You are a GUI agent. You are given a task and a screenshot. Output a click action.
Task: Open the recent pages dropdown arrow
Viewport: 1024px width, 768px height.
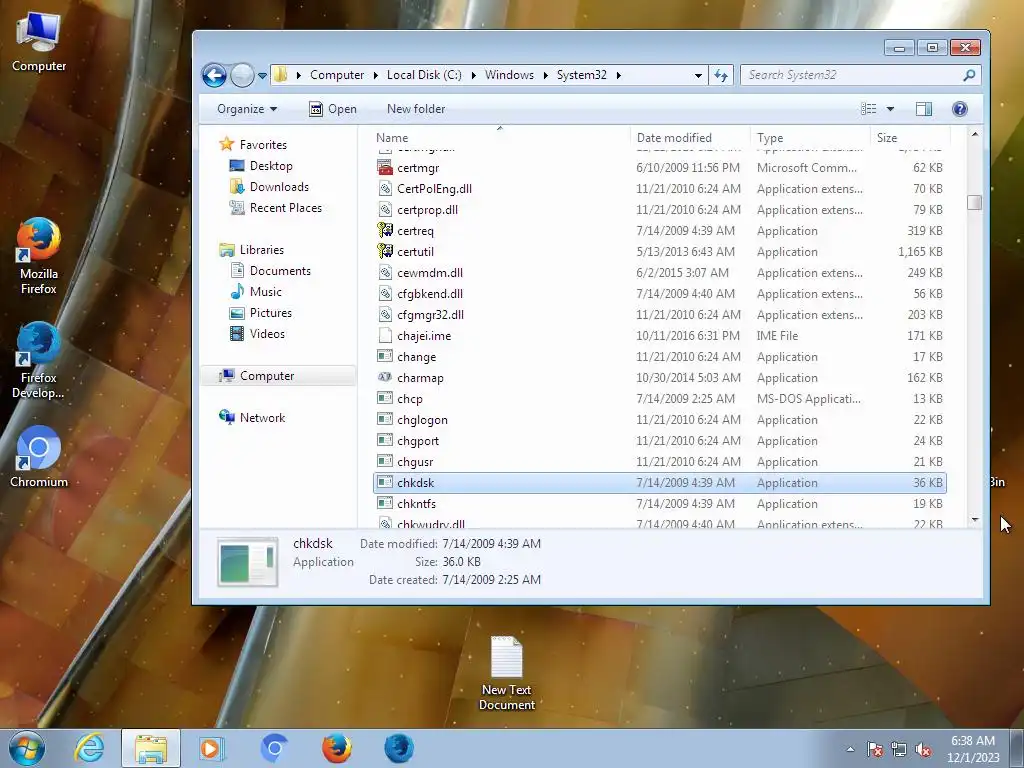263,76
